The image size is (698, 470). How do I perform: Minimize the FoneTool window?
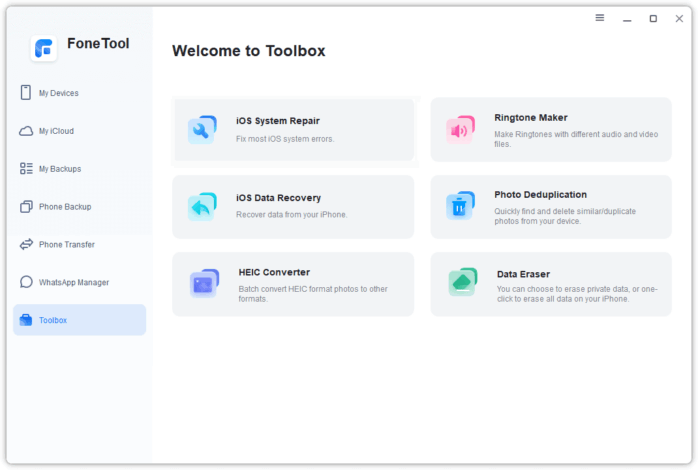point(627,19)
